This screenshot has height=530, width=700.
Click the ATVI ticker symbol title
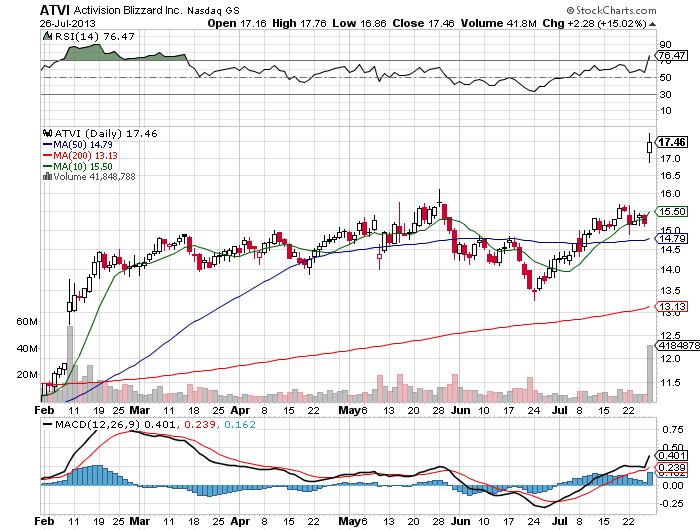55,10
